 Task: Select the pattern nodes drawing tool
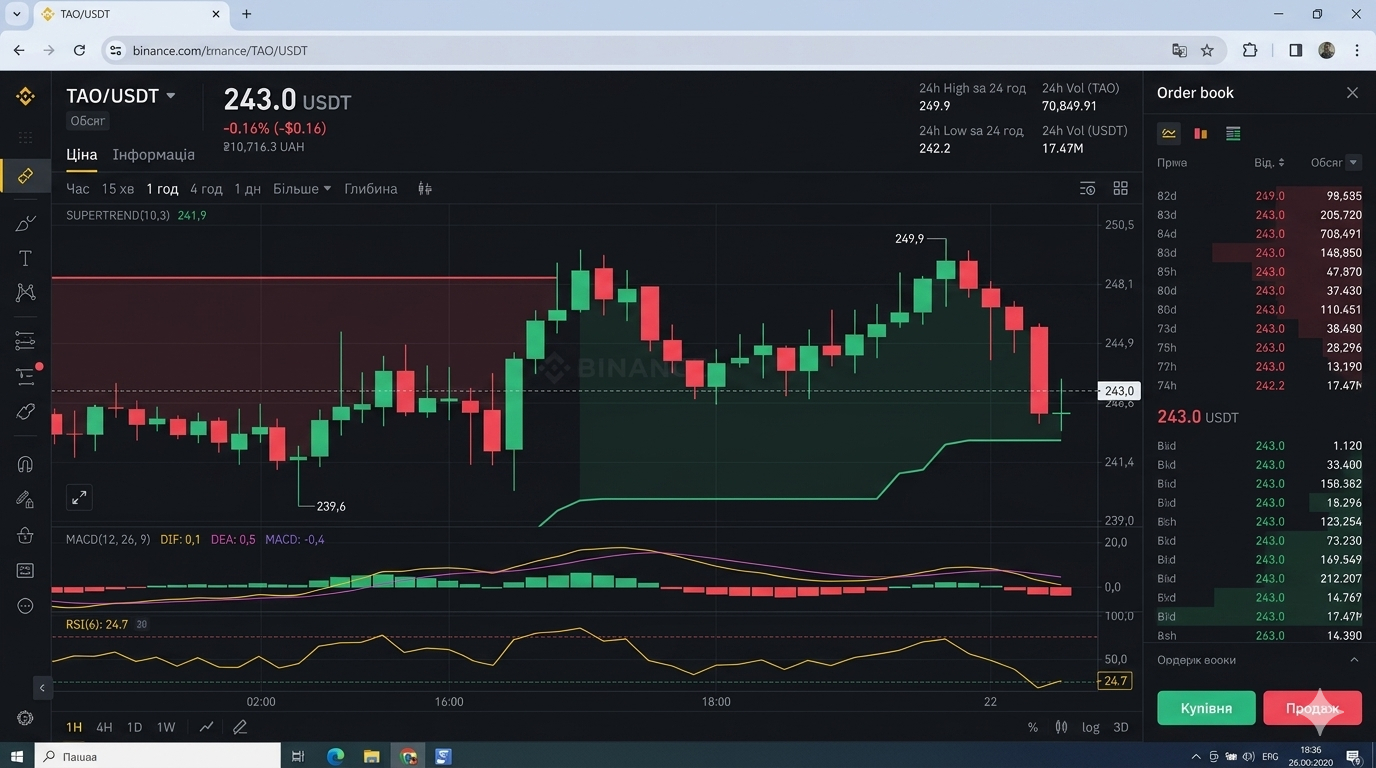click(25, 292)
